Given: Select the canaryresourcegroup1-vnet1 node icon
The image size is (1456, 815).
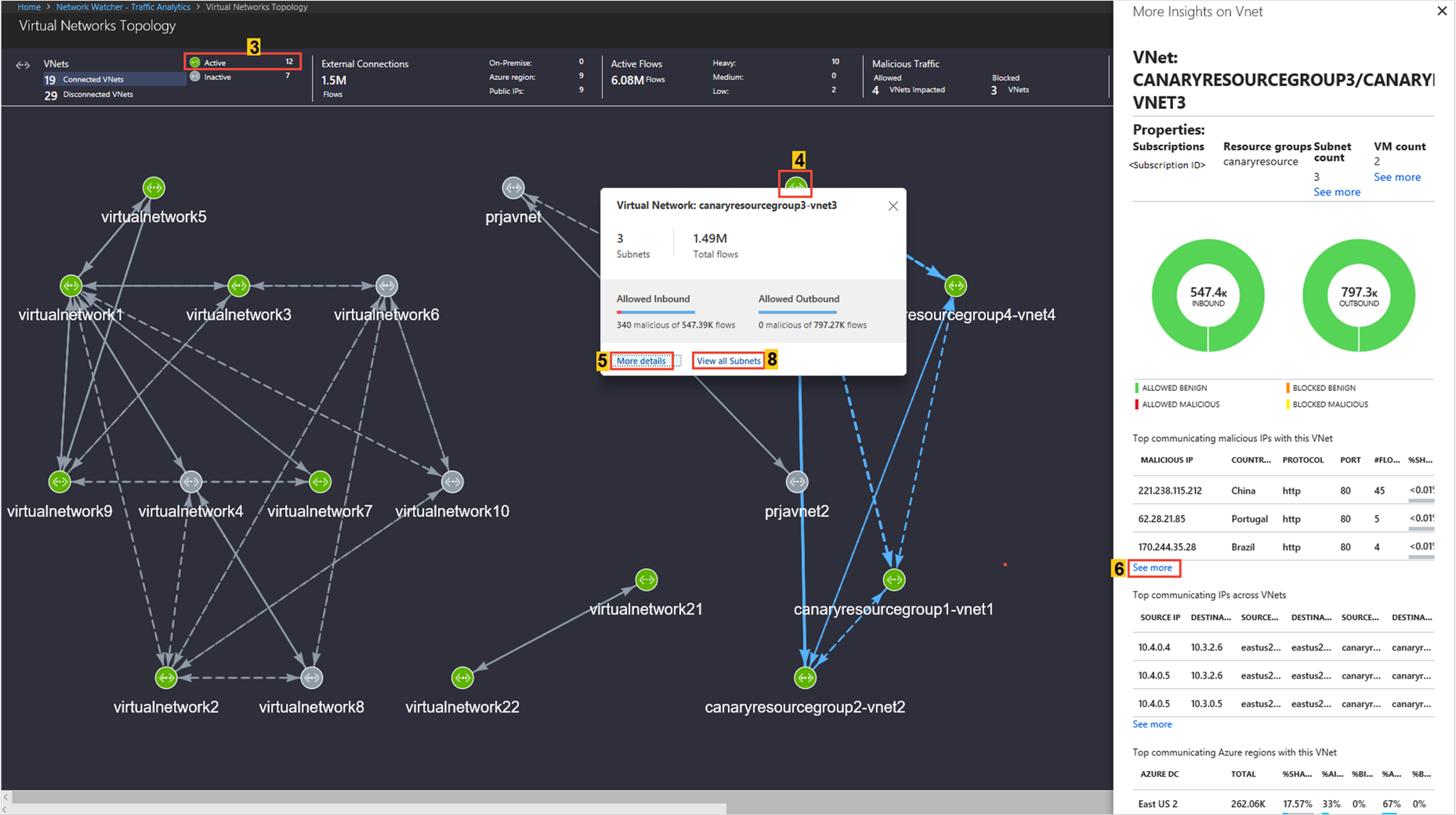Looking at the screenshot, I should 894,580.
